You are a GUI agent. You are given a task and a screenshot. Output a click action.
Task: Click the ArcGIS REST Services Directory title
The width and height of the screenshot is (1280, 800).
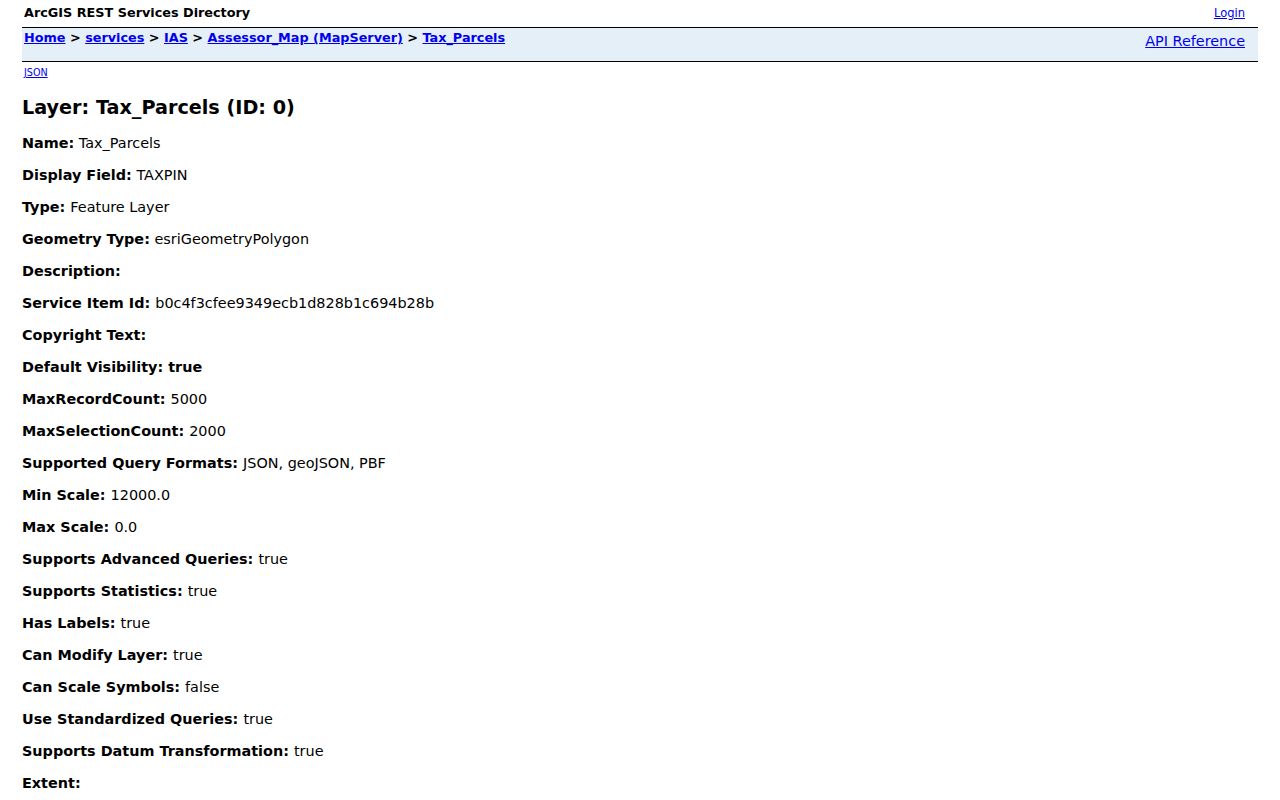(x=137, y=13)
